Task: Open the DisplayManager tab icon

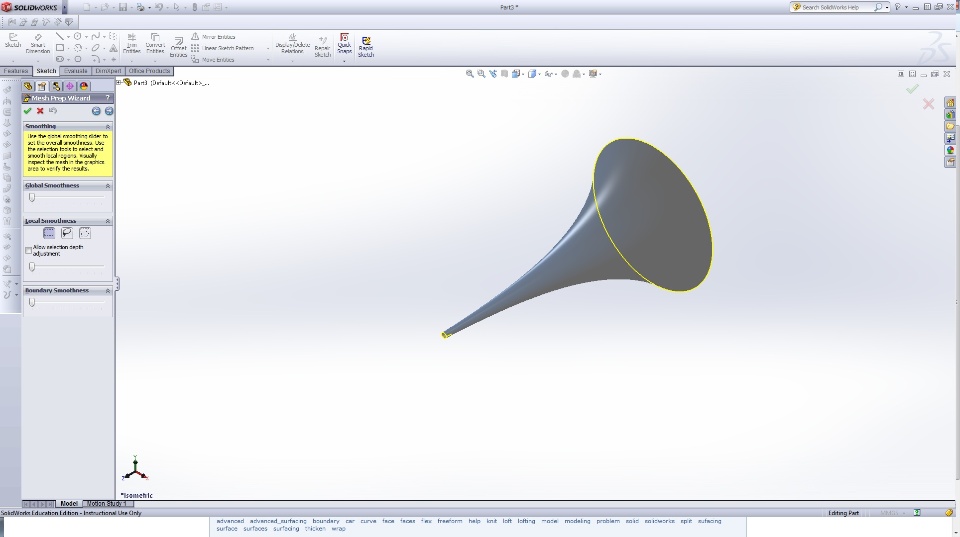Action: pyautogui.click(x=84, y=86)
